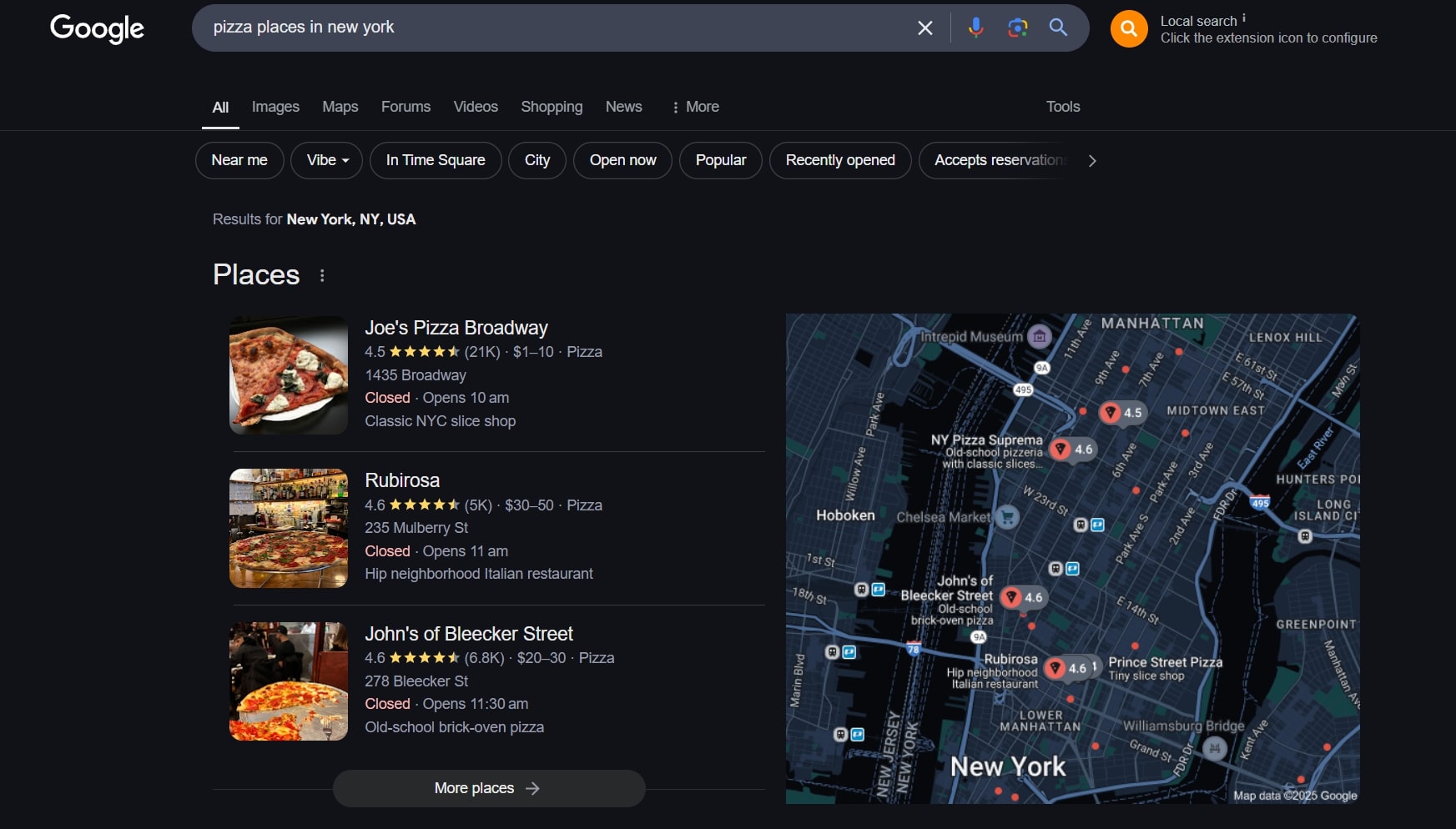Toggle the Open now filter chip
Screen dimensions: 1456x829
pos(622,160)
